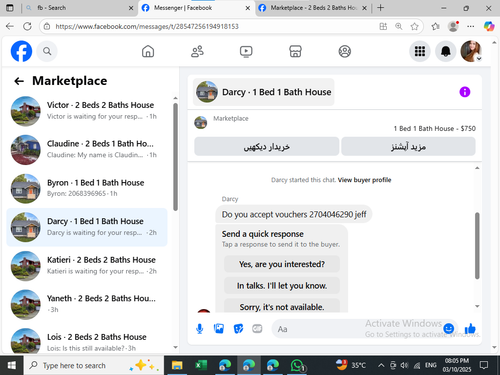The image size is (500, 375).
Task: Open the emoji picker smiley
Action: point(449,329)
